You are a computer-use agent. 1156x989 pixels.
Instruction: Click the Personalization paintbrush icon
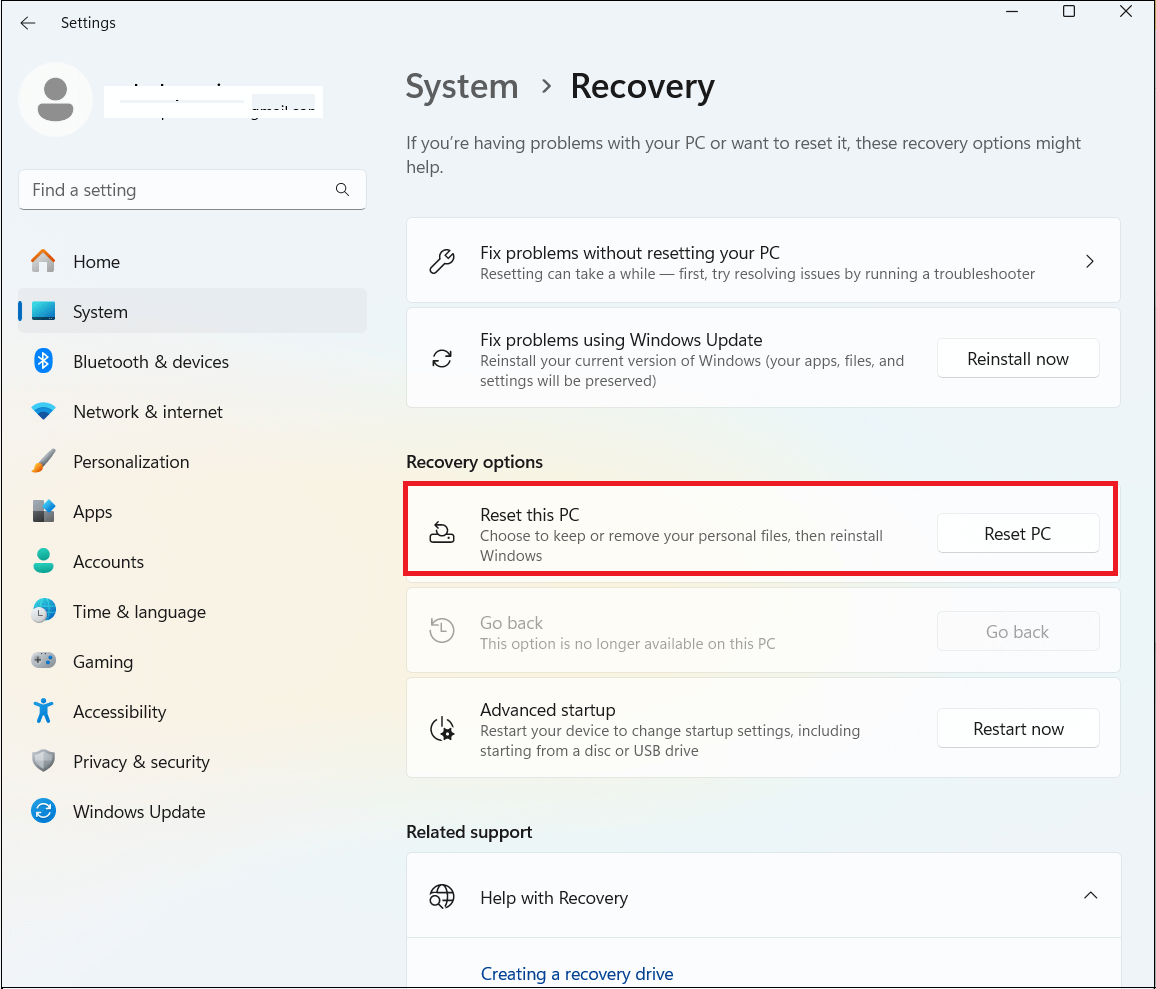[x=43, y=462]
